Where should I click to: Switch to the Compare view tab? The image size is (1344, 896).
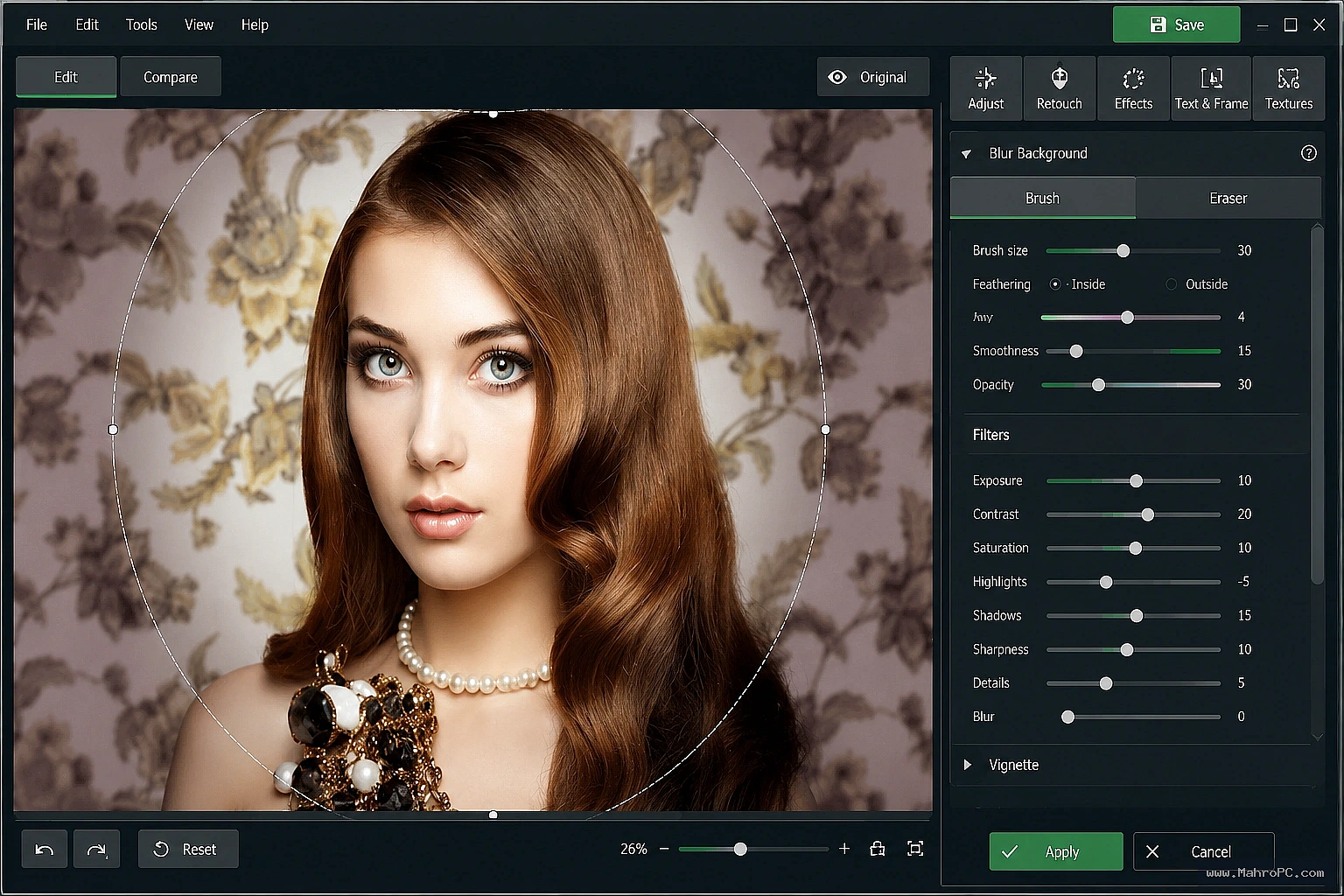[x=171, y=77]
